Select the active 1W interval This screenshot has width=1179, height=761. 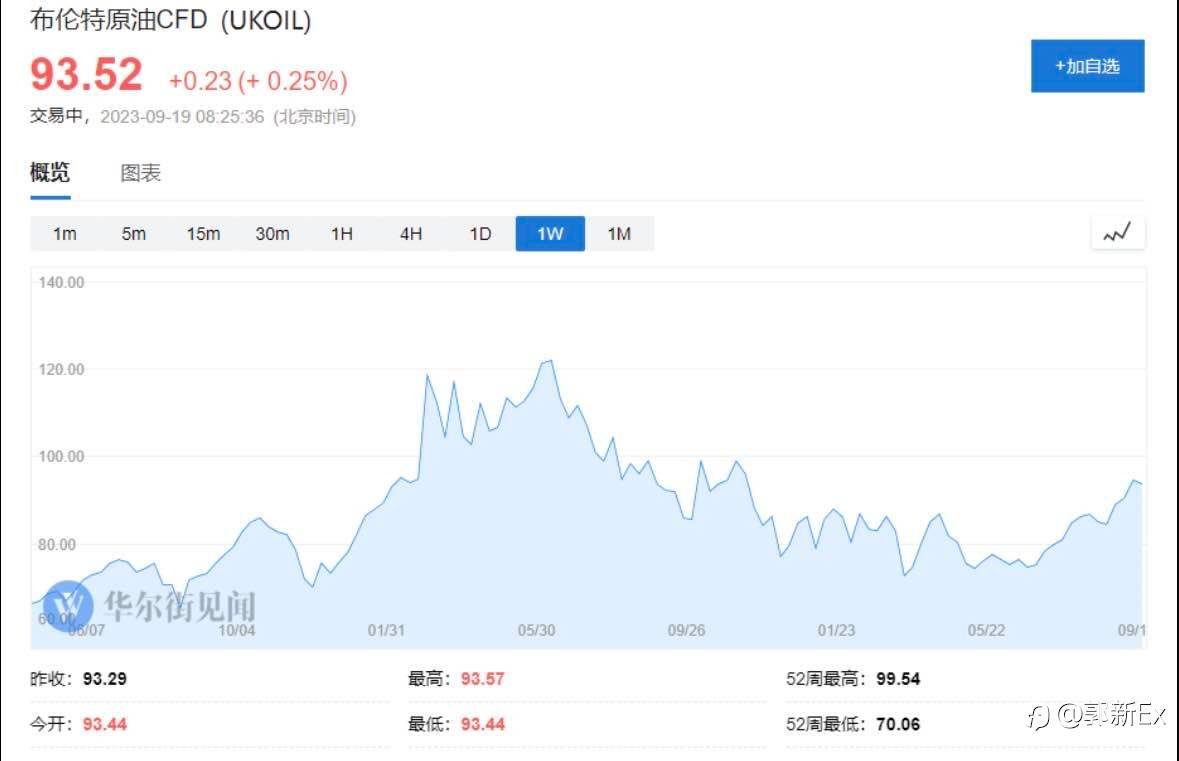tap(550, 234)
